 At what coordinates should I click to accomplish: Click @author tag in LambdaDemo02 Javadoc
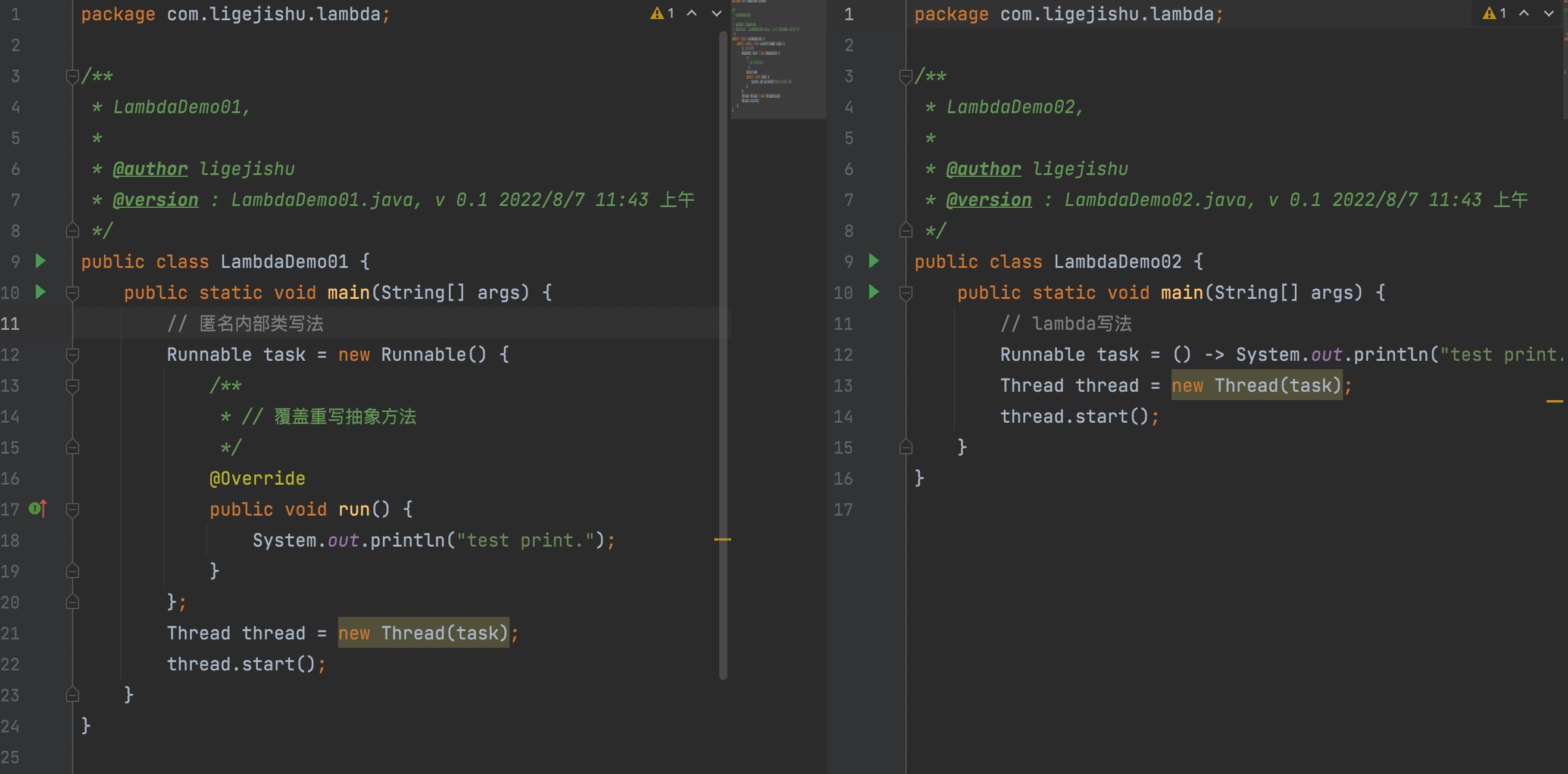pos(983,168)
